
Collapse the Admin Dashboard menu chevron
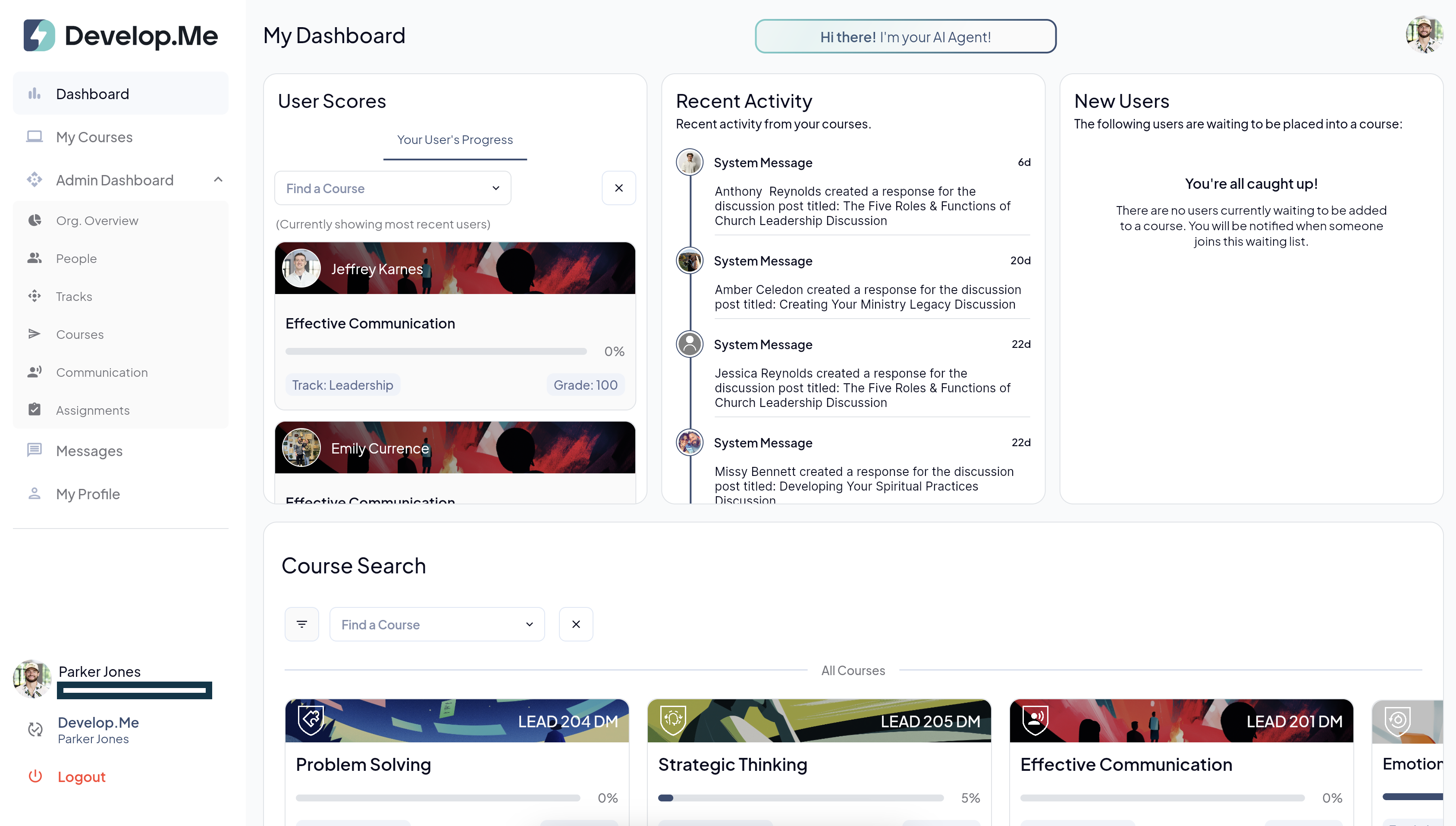pyautogui.click(x=218, y=180)
